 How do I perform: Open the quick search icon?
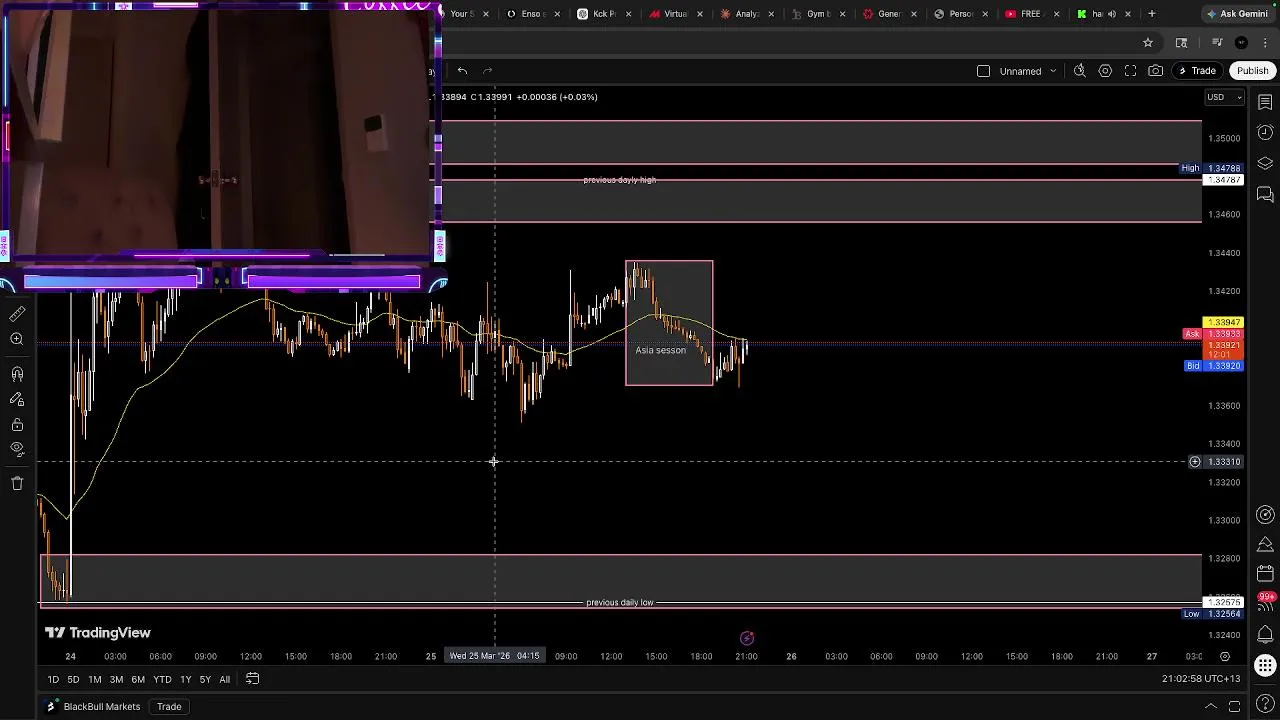click(x=1080, y=71)
